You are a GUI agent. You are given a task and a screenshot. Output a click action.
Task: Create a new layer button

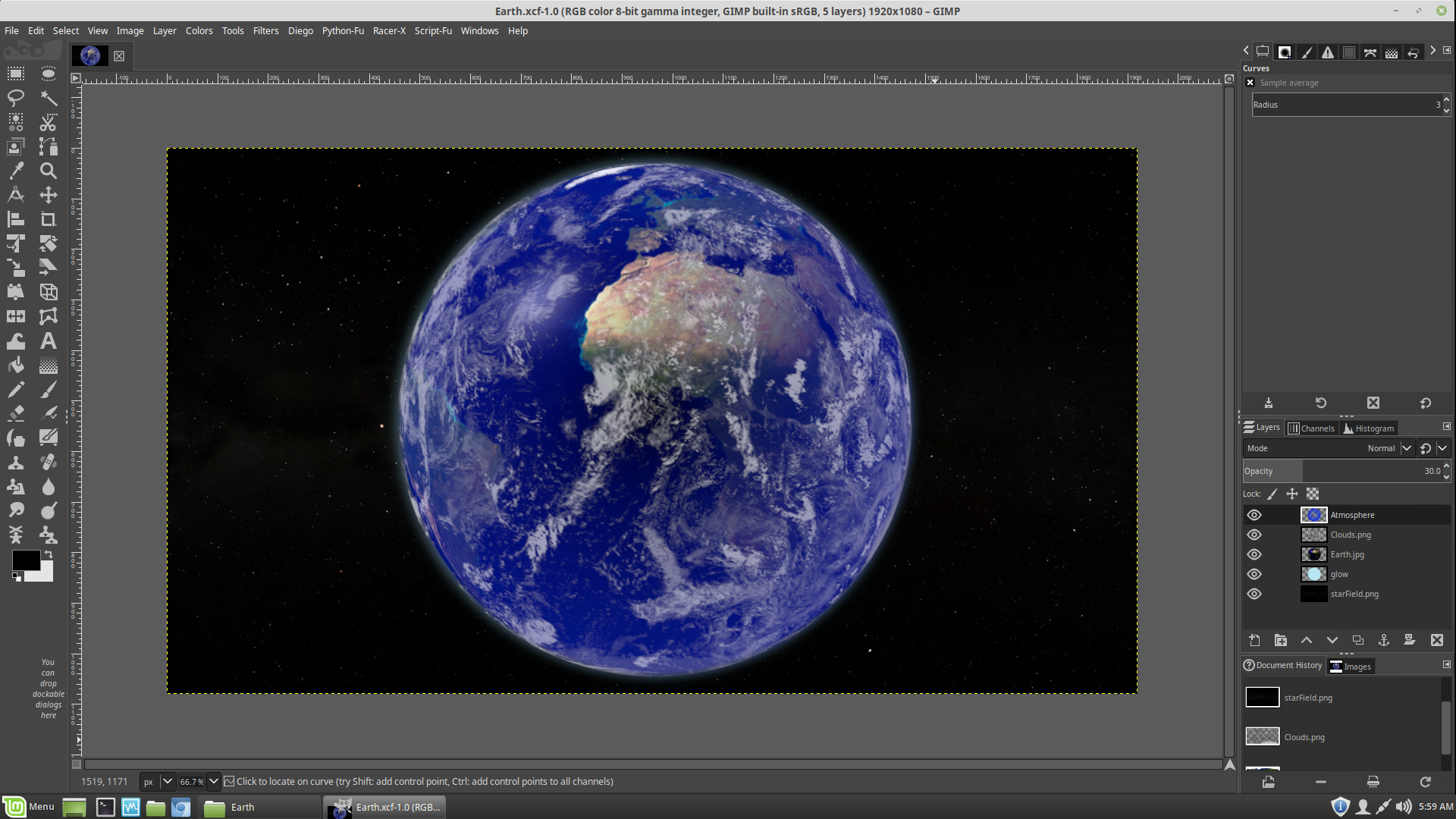[x=1254, y=640]
